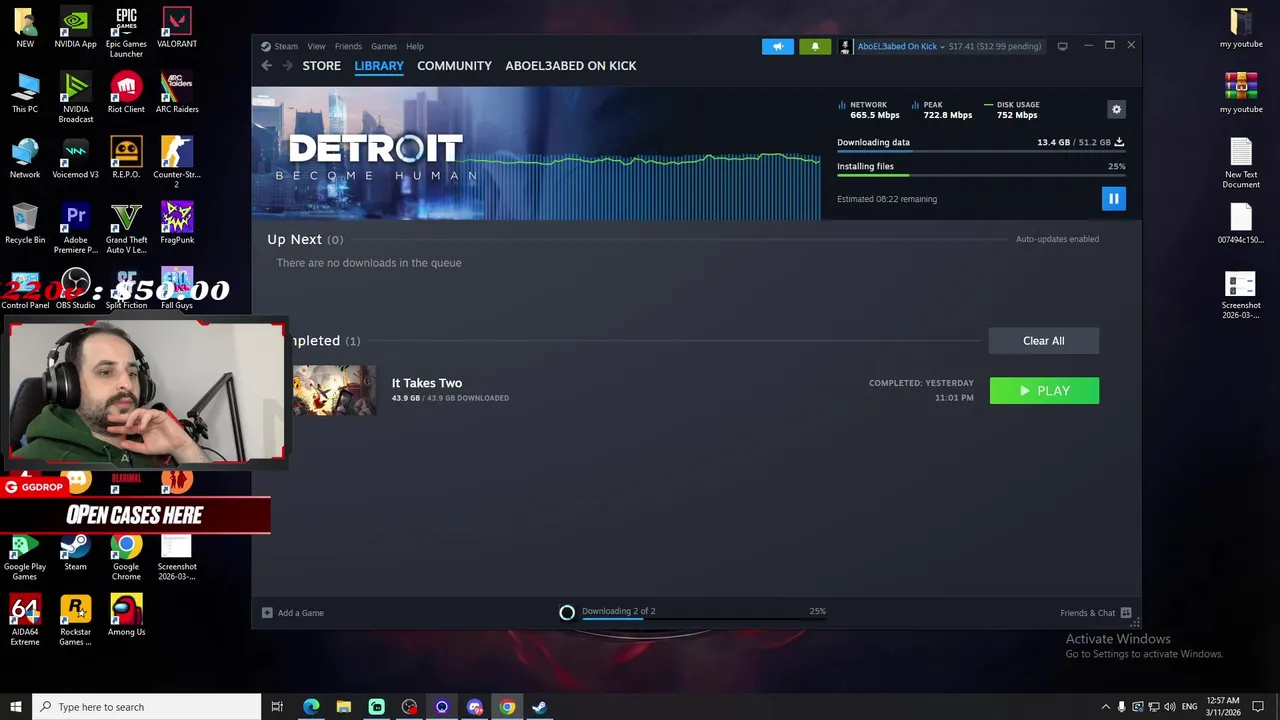Image resolution: width=1280 pixels, height=720 pixels.
Task: Pause the Detroit download
Action: click(1113, 199)
